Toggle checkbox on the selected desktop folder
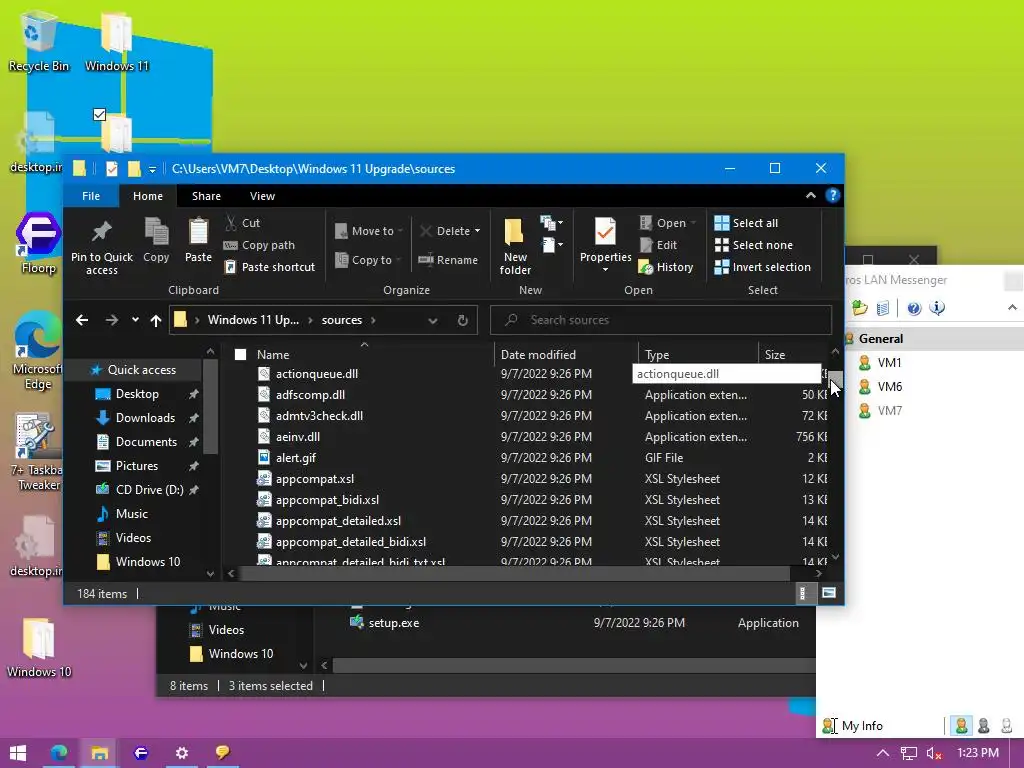 99,115
